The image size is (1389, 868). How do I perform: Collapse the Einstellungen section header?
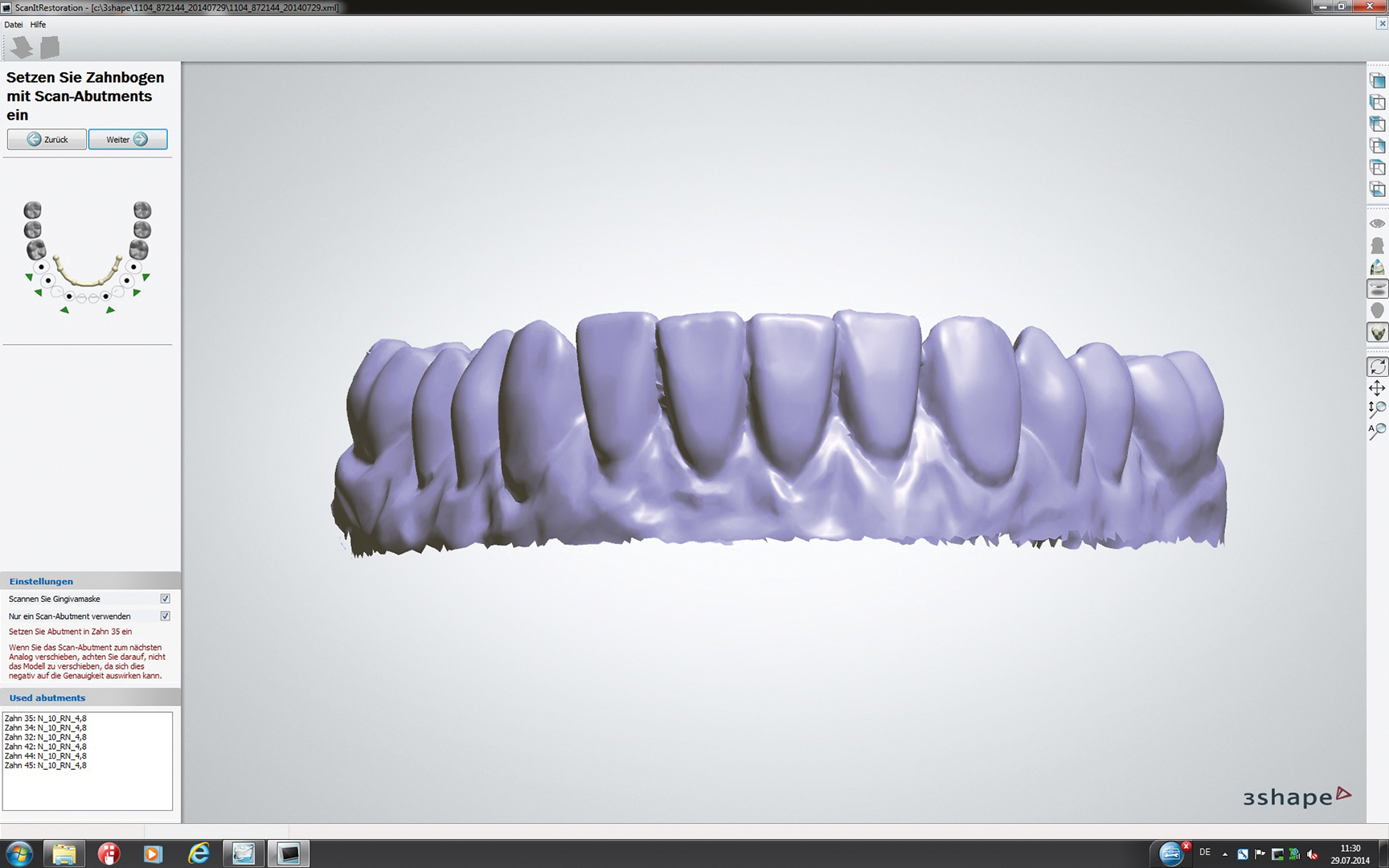[41, 581]
